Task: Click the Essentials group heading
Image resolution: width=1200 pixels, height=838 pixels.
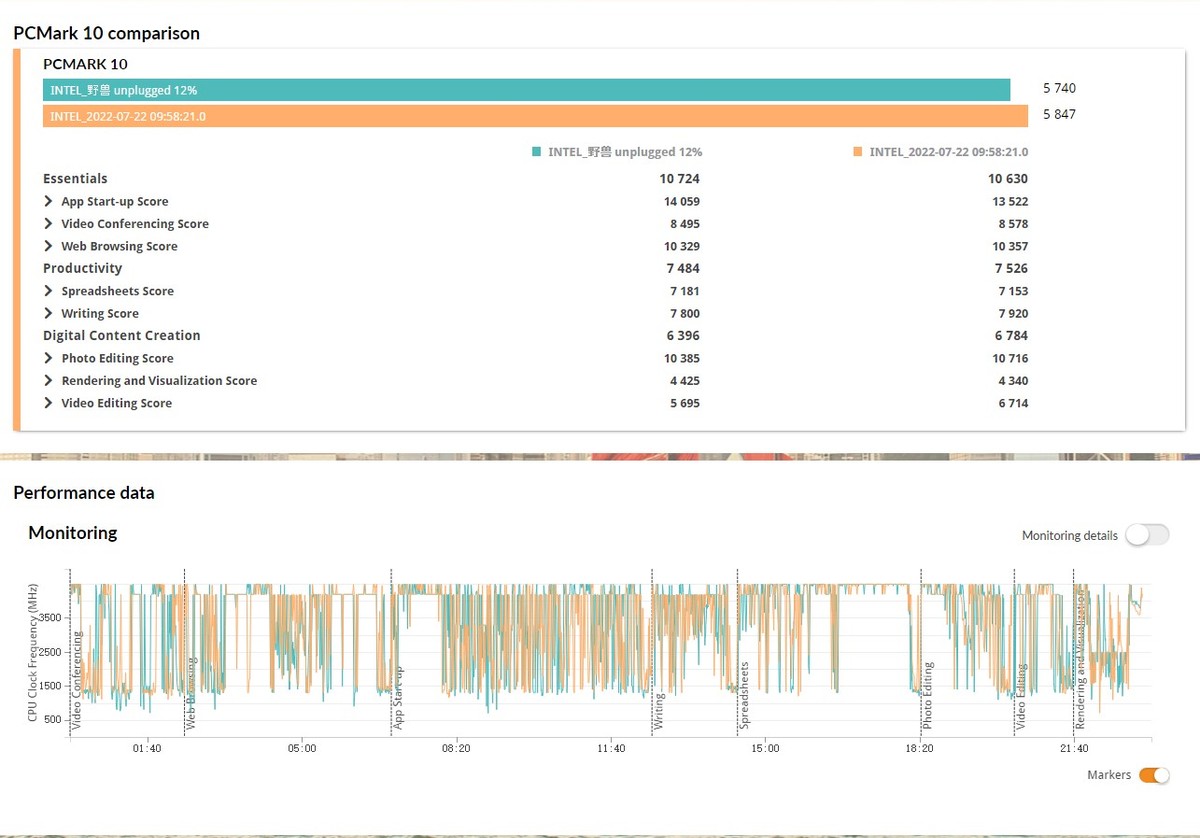Action: (x=75, y=179)
